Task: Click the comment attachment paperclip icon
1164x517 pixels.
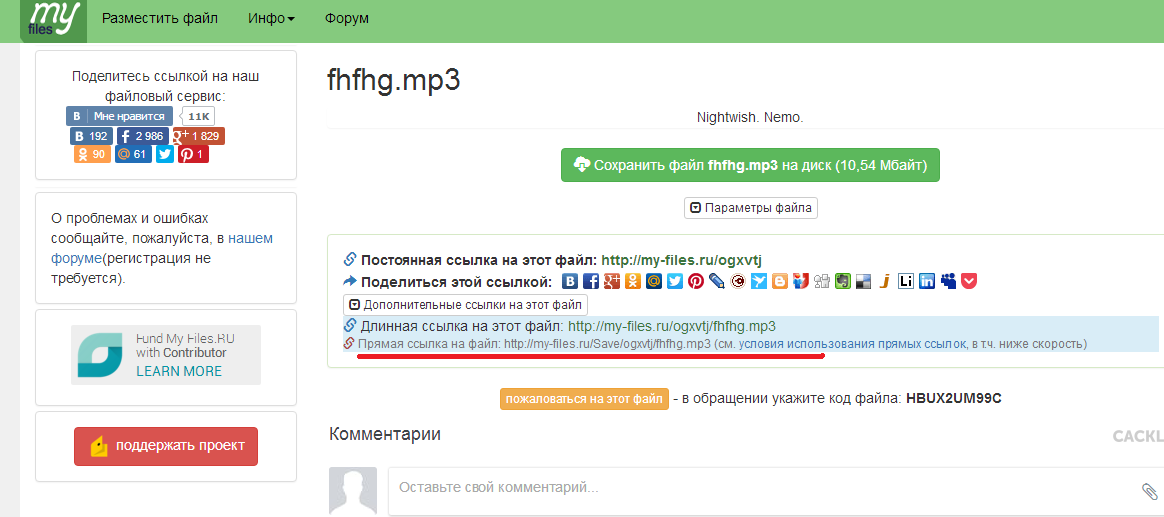Action: click(1149, 490)
